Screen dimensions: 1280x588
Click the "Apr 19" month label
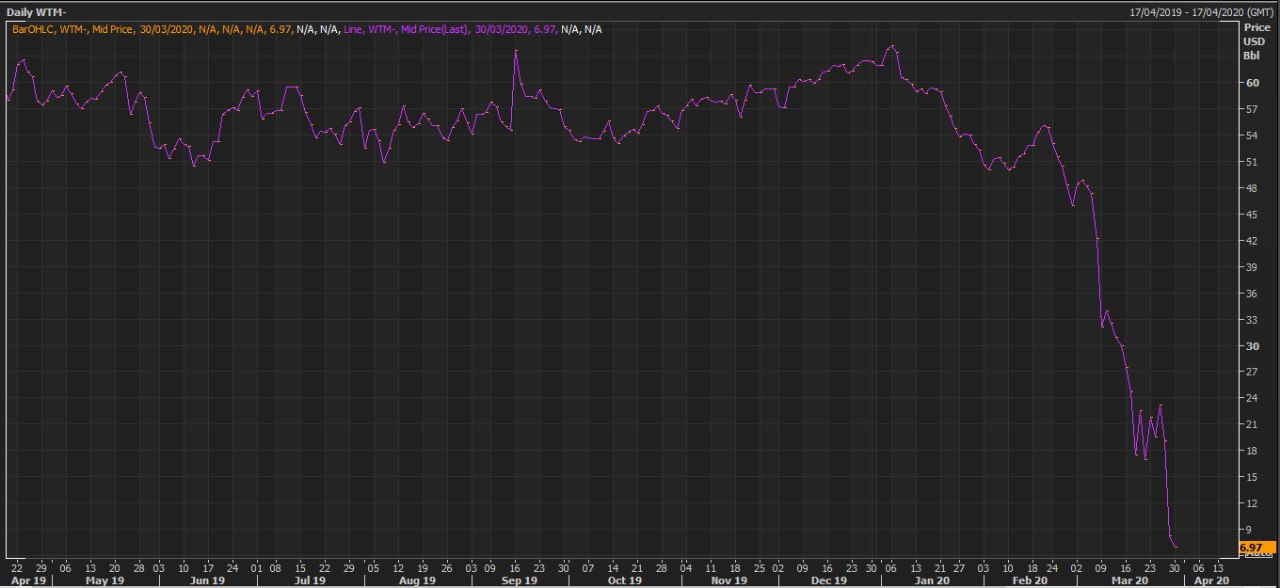click(x=29, y=580)
